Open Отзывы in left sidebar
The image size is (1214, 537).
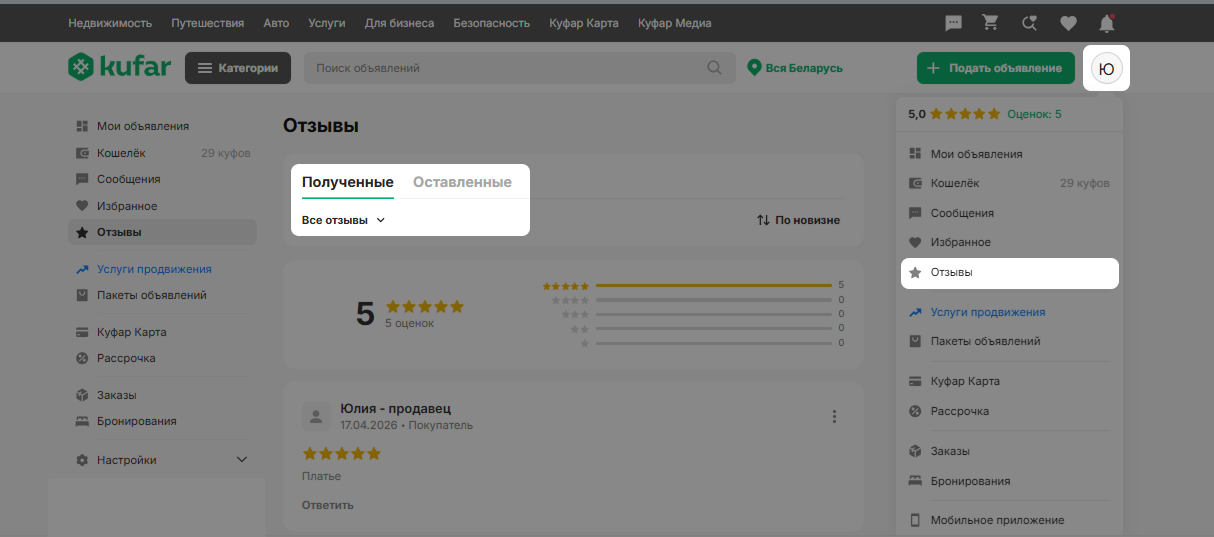tap(162, 232)
